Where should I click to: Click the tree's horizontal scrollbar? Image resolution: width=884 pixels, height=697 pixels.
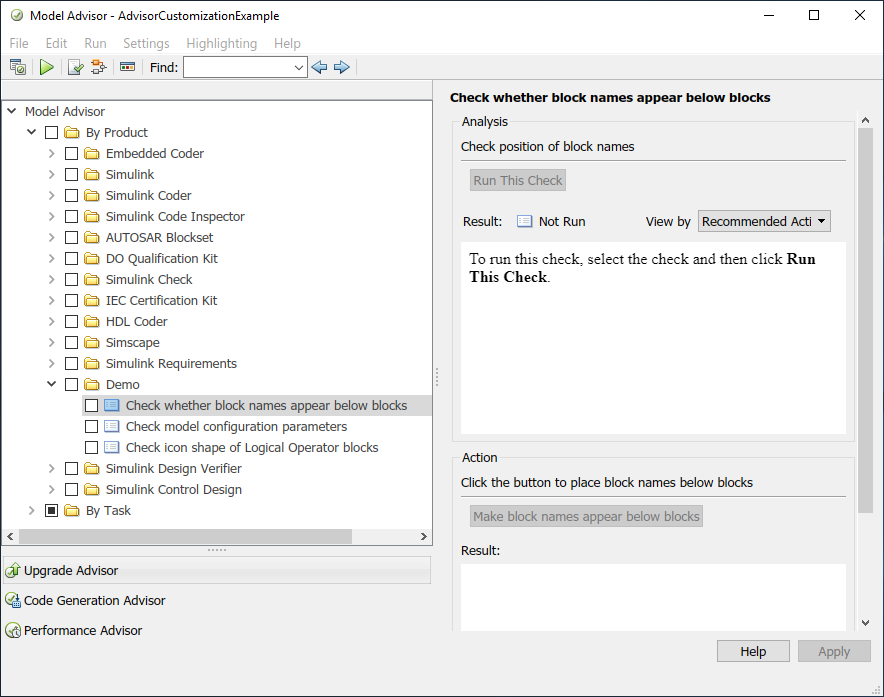point(180,537)
